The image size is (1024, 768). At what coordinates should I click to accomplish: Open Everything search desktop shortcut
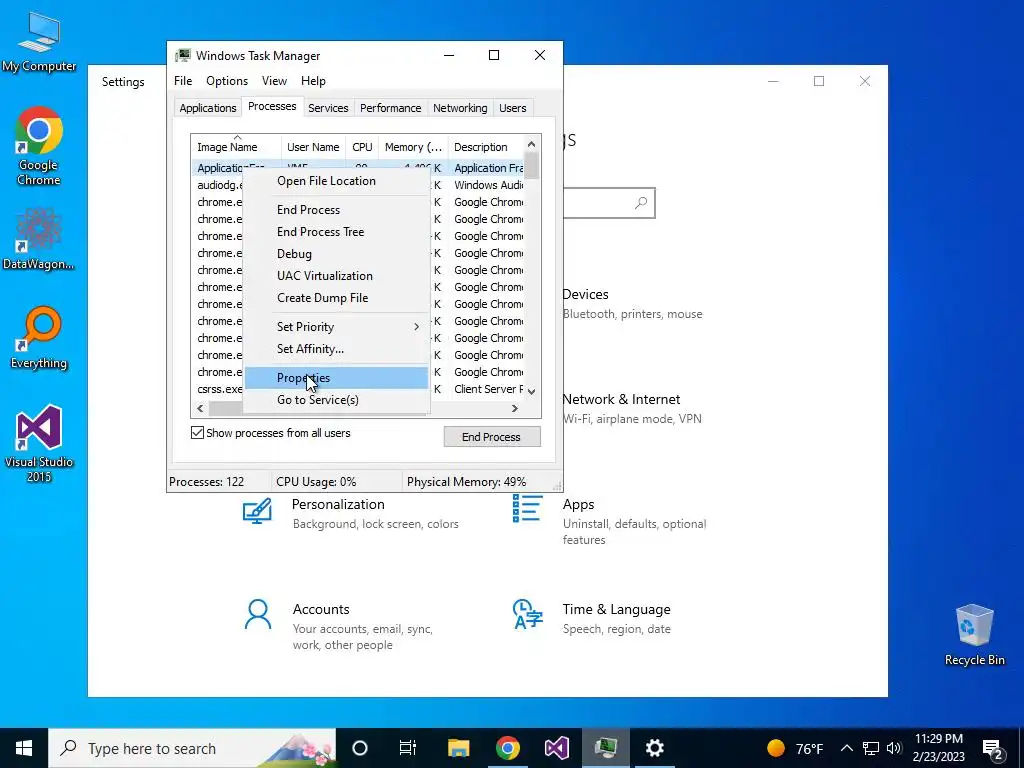[39, 338]
